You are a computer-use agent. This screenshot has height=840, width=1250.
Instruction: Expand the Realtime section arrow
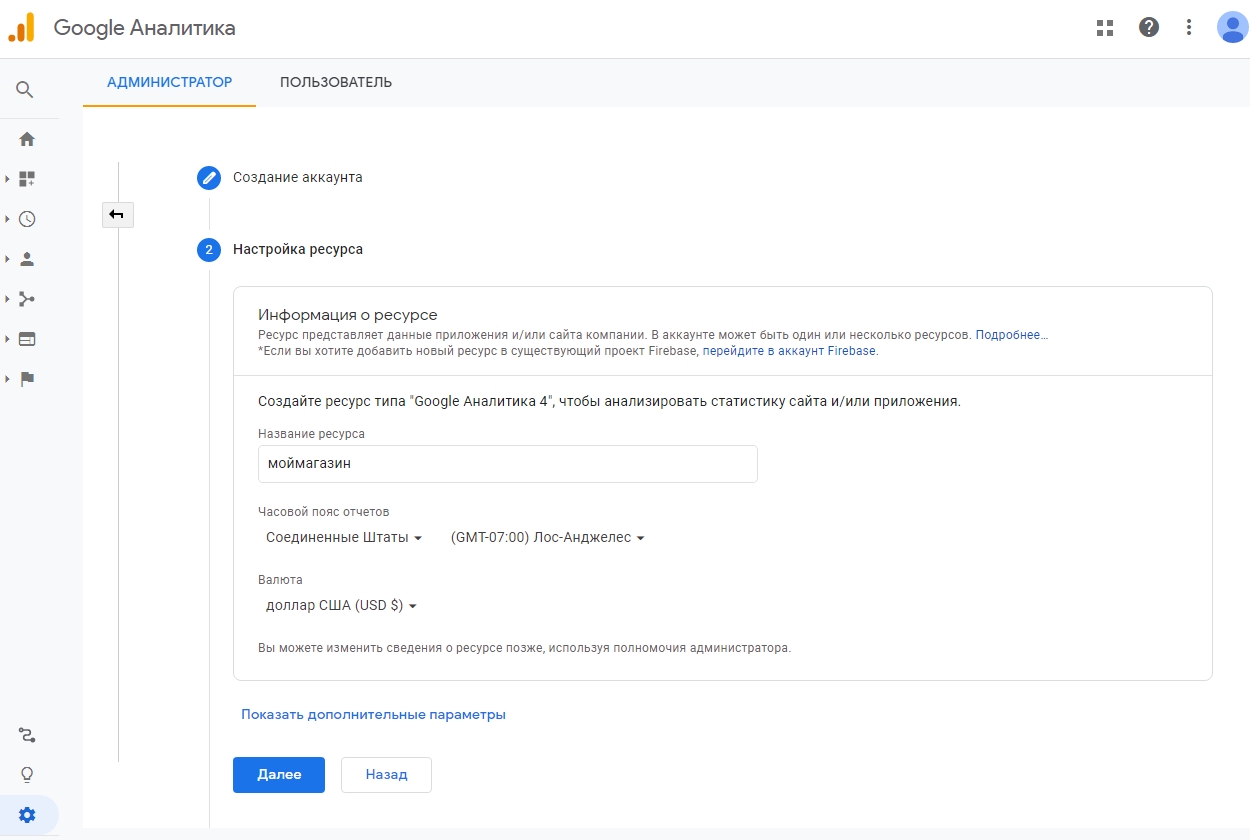(x=7, y=219)
